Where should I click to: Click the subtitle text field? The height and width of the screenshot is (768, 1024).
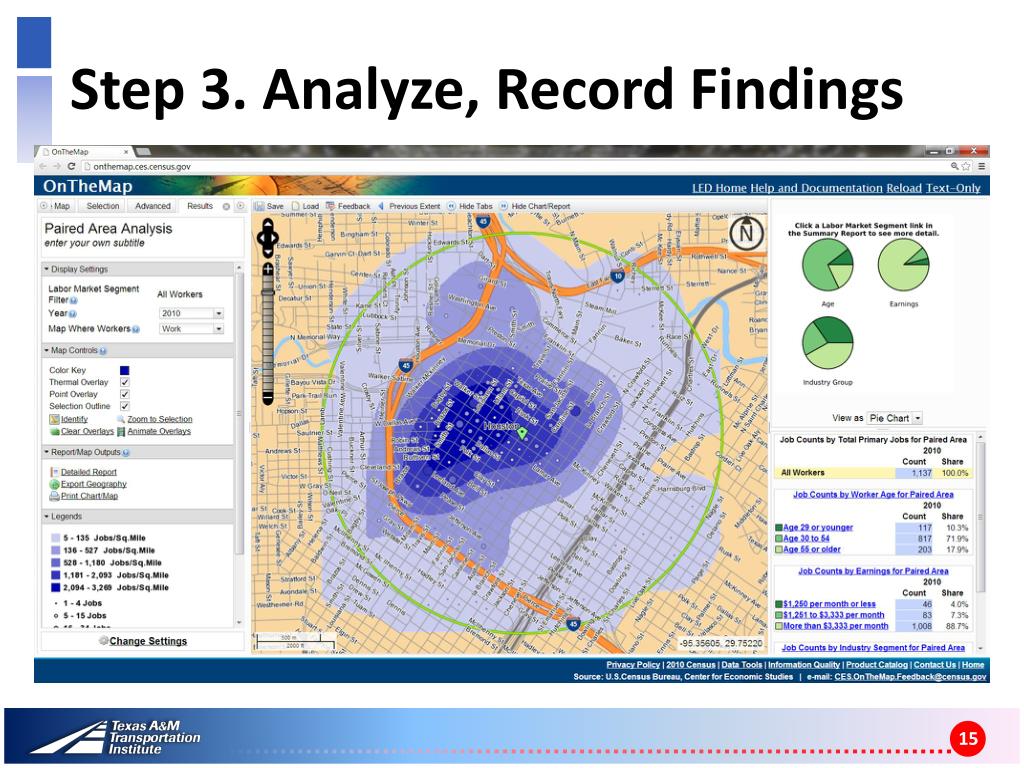[95, 244]
